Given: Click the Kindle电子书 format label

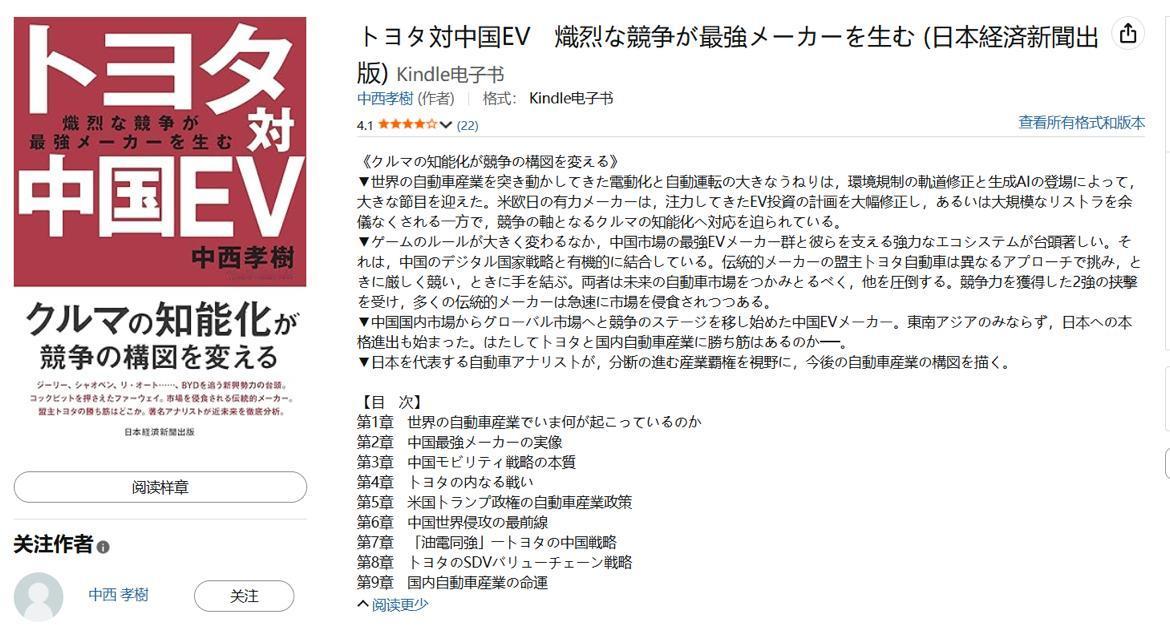Looking at the screenshot, I should click(571, 99).
